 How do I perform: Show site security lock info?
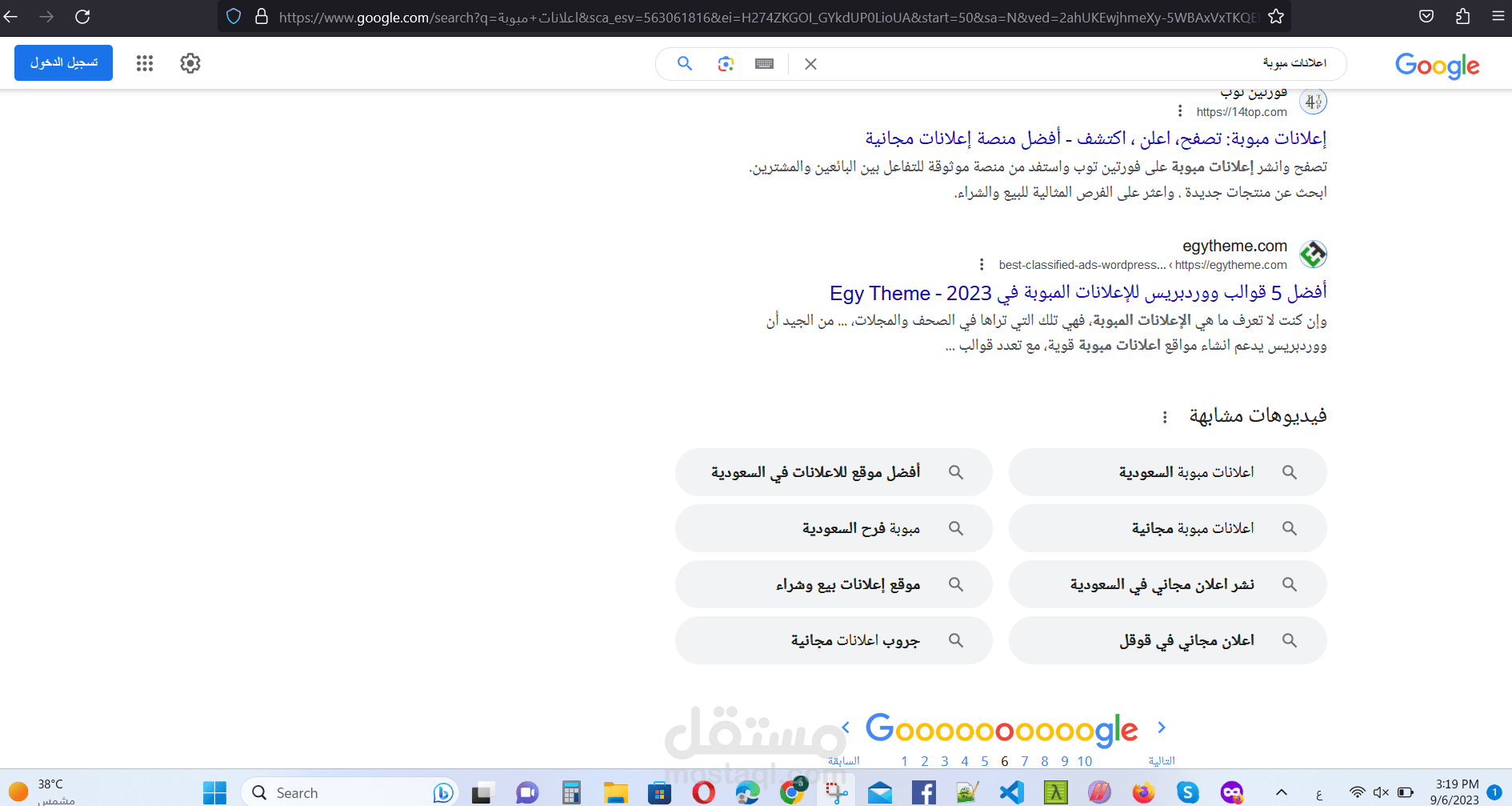262,16
